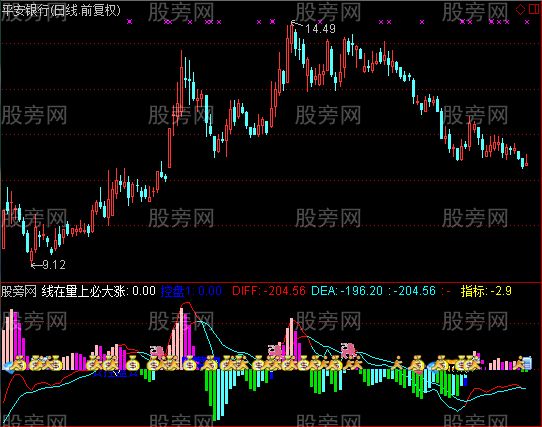Click the last magenta cross marker on top row
542x427 pixels.
[x=527, y=22]
